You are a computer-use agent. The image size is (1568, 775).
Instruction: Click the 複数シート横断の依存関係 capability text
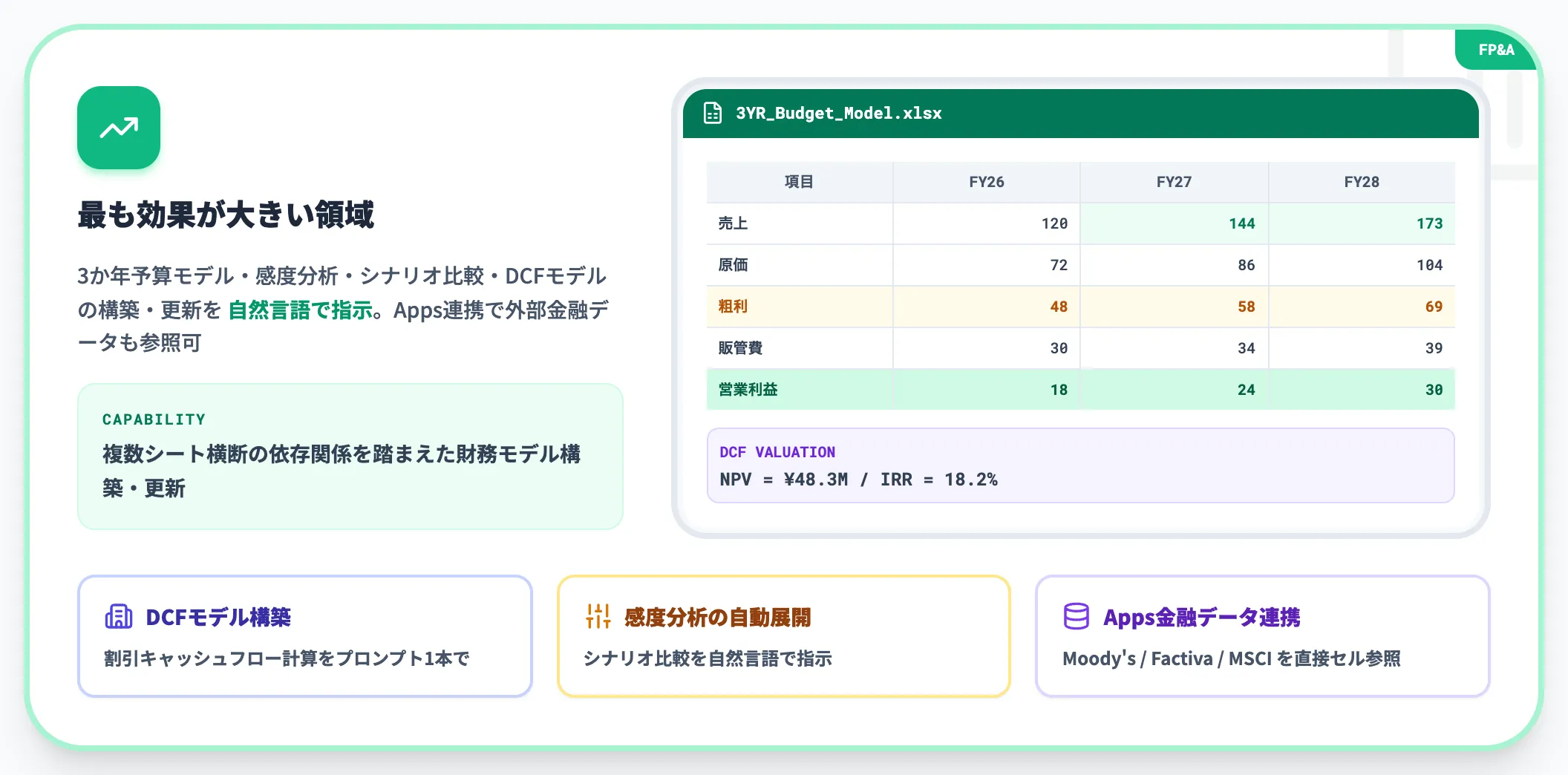pyautogui.click(x=342, y=471)
